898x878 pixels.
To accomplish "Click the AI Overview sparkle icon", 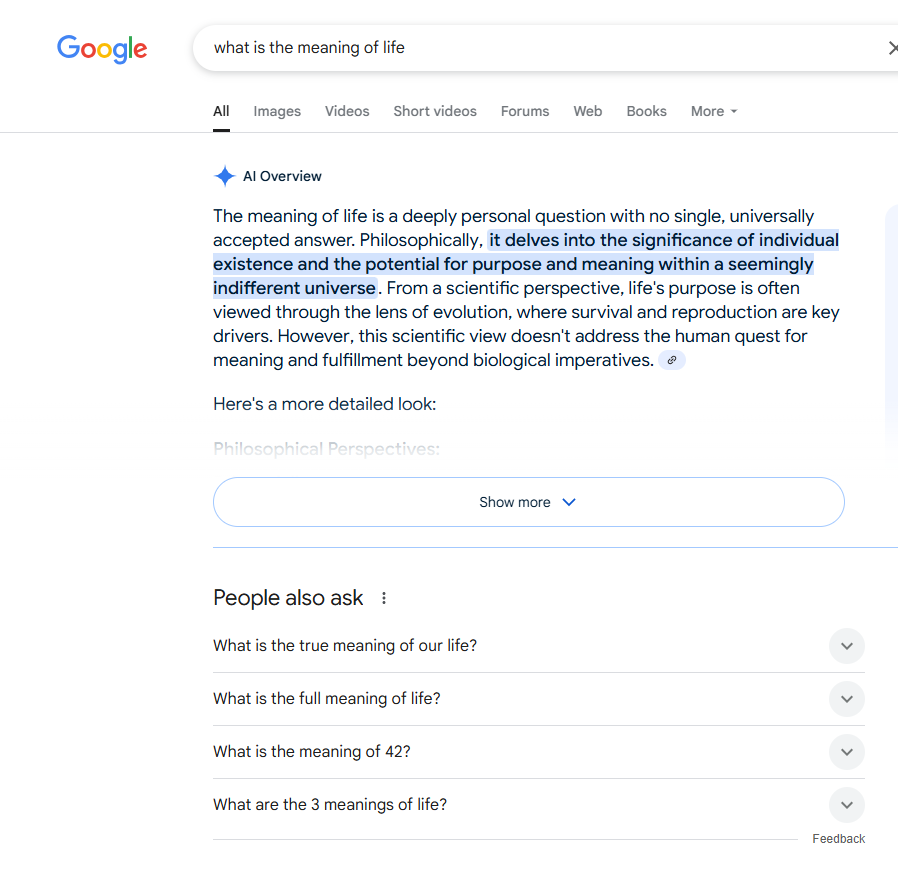I will [224, 176].
